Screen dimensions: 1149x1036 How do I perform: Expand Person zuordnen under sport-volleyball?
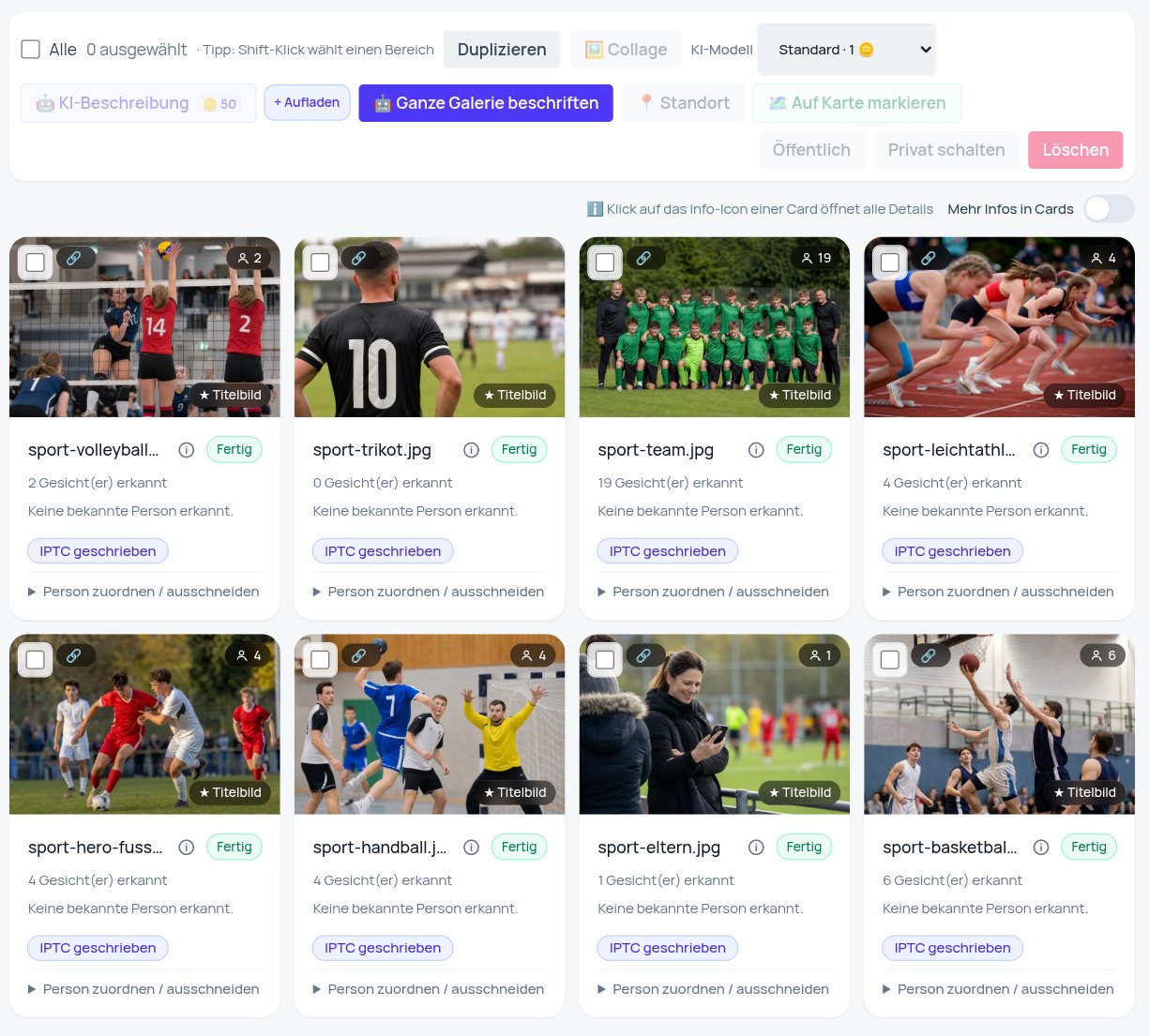(144, 592)
